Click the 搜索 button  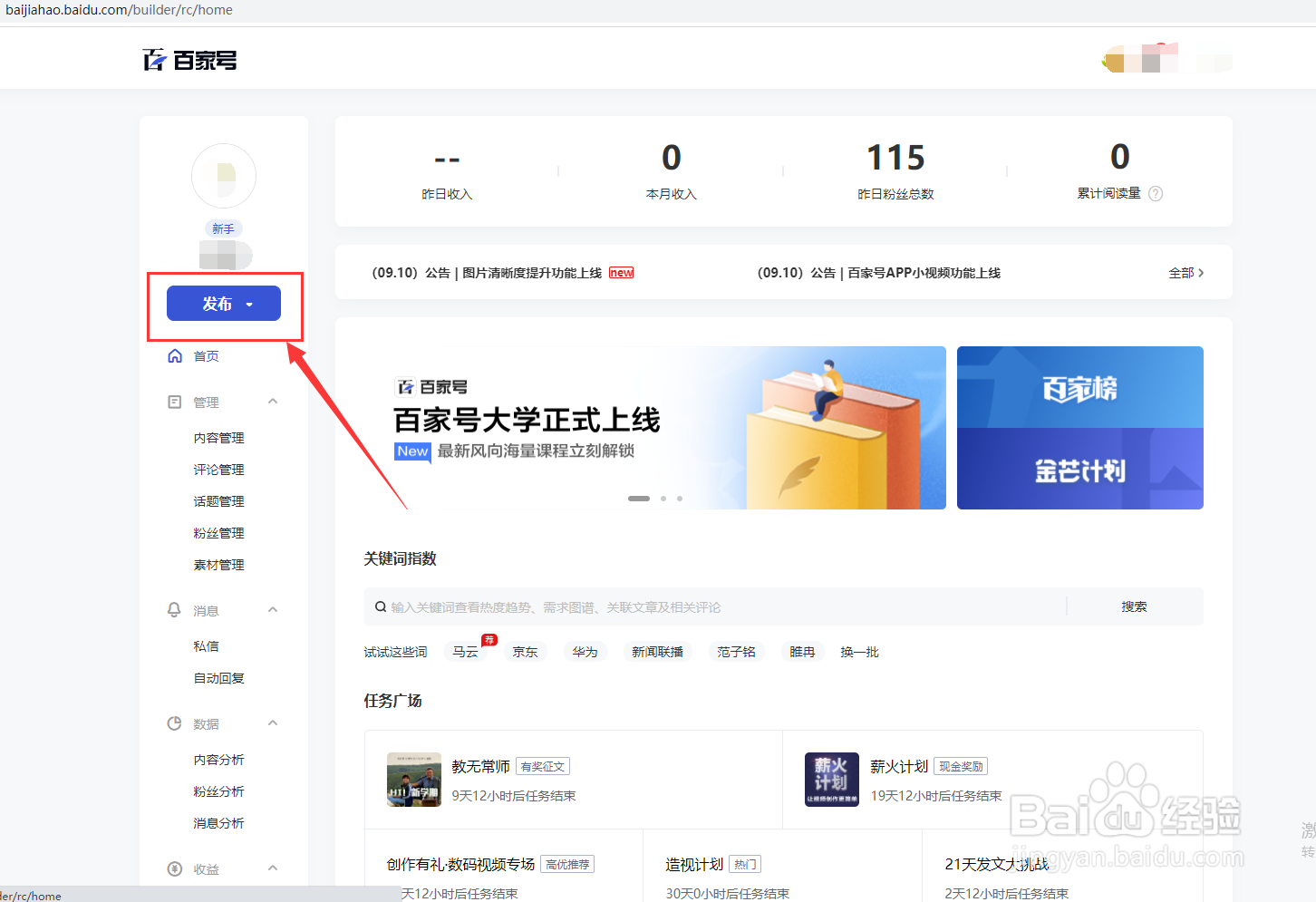tap(1135, 606)
